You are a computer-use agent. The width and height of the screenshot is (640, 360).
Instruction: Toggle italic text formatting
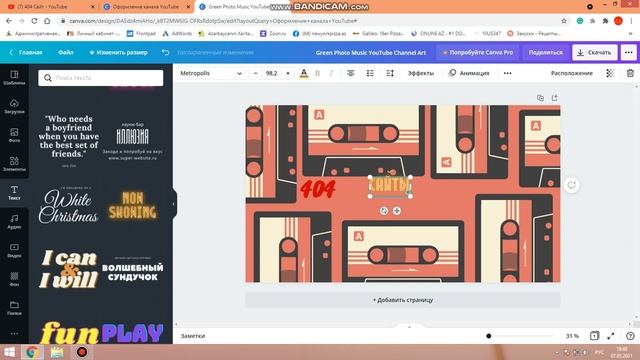331,73
